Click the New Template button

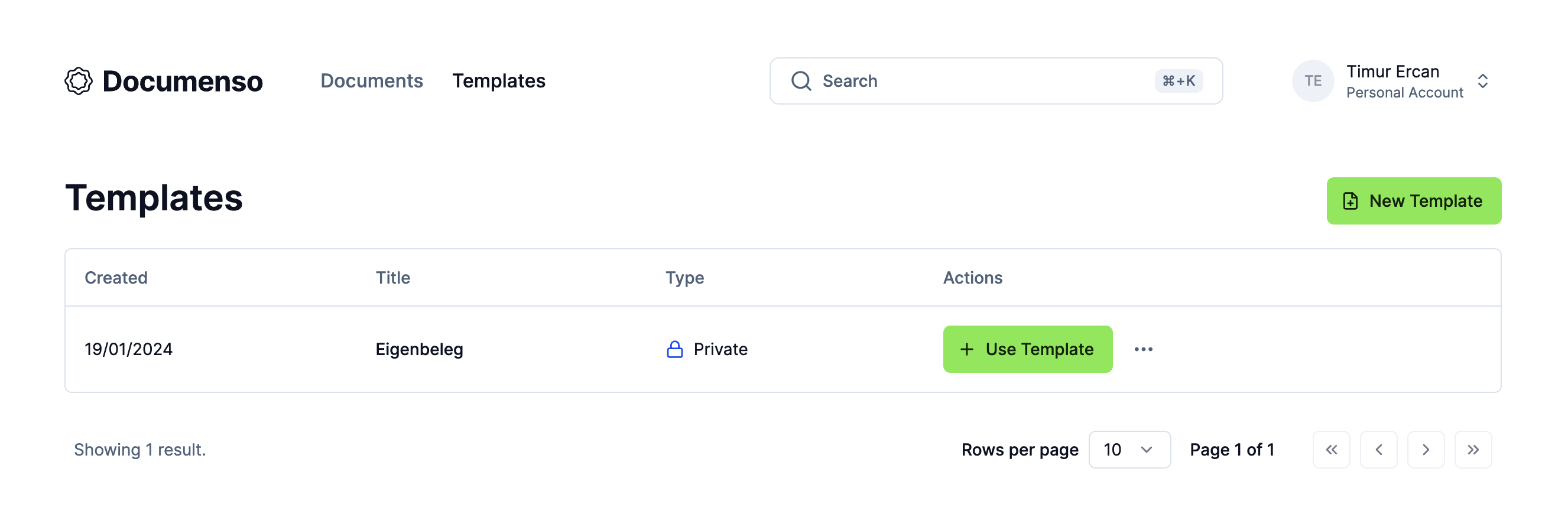(x=1413, y=201)
